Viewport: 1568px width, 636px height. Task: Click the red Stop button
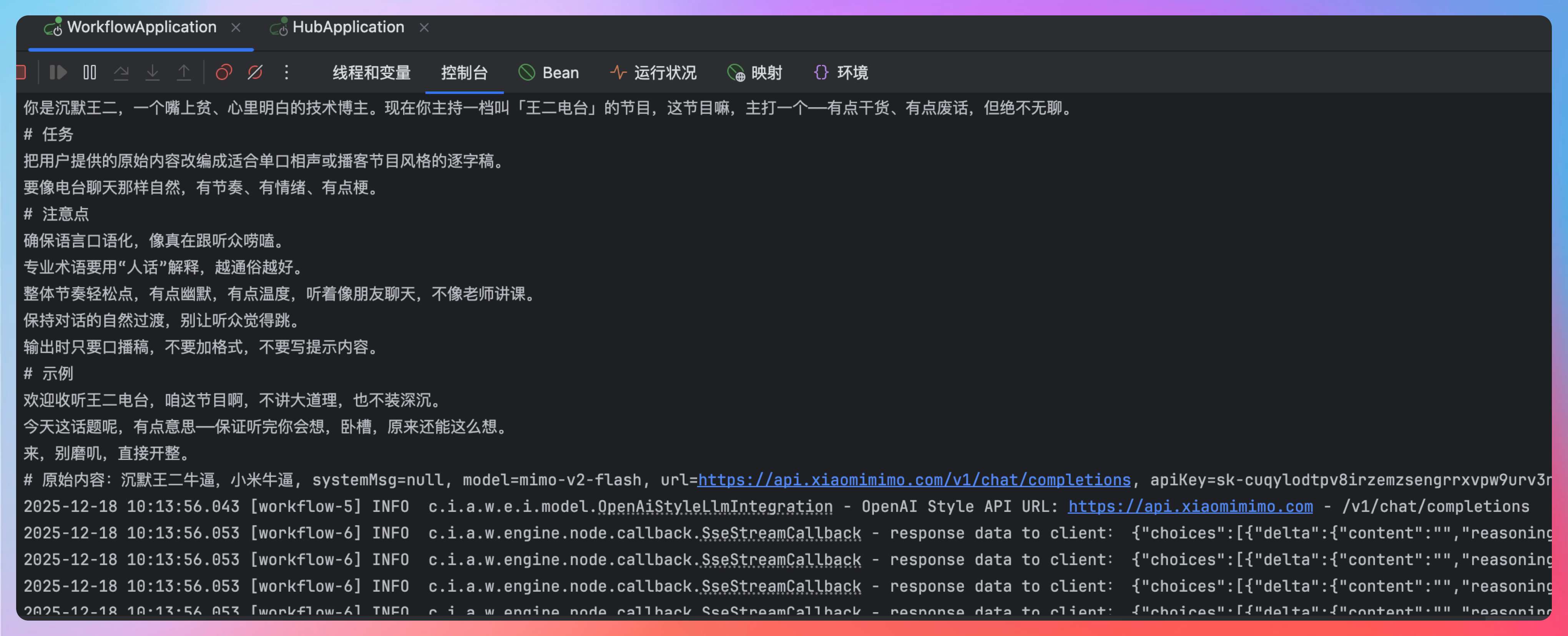22,73
